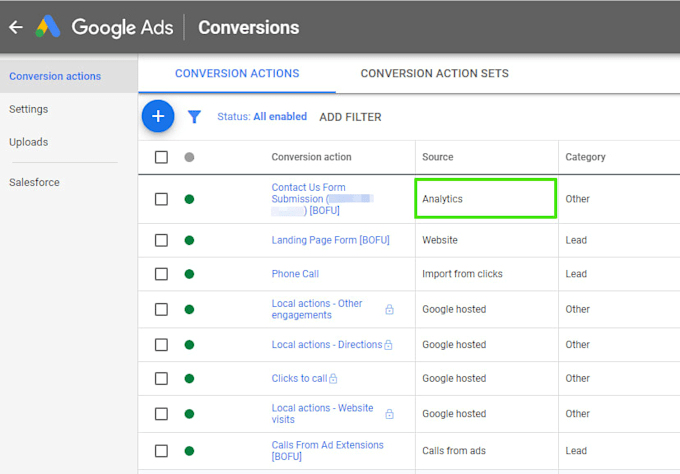Open the Phone Call conversion action link
This screenshot has height=474, width=680.
(x=295, y=274)
